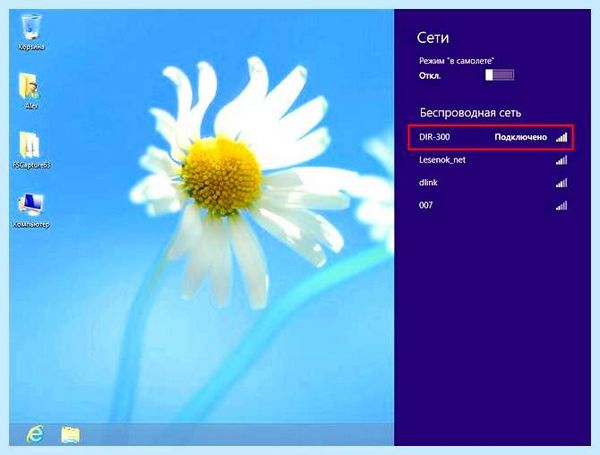Open the Компьютер desktop icon
This screenshot has height=455, width=600.
(31, 210)
